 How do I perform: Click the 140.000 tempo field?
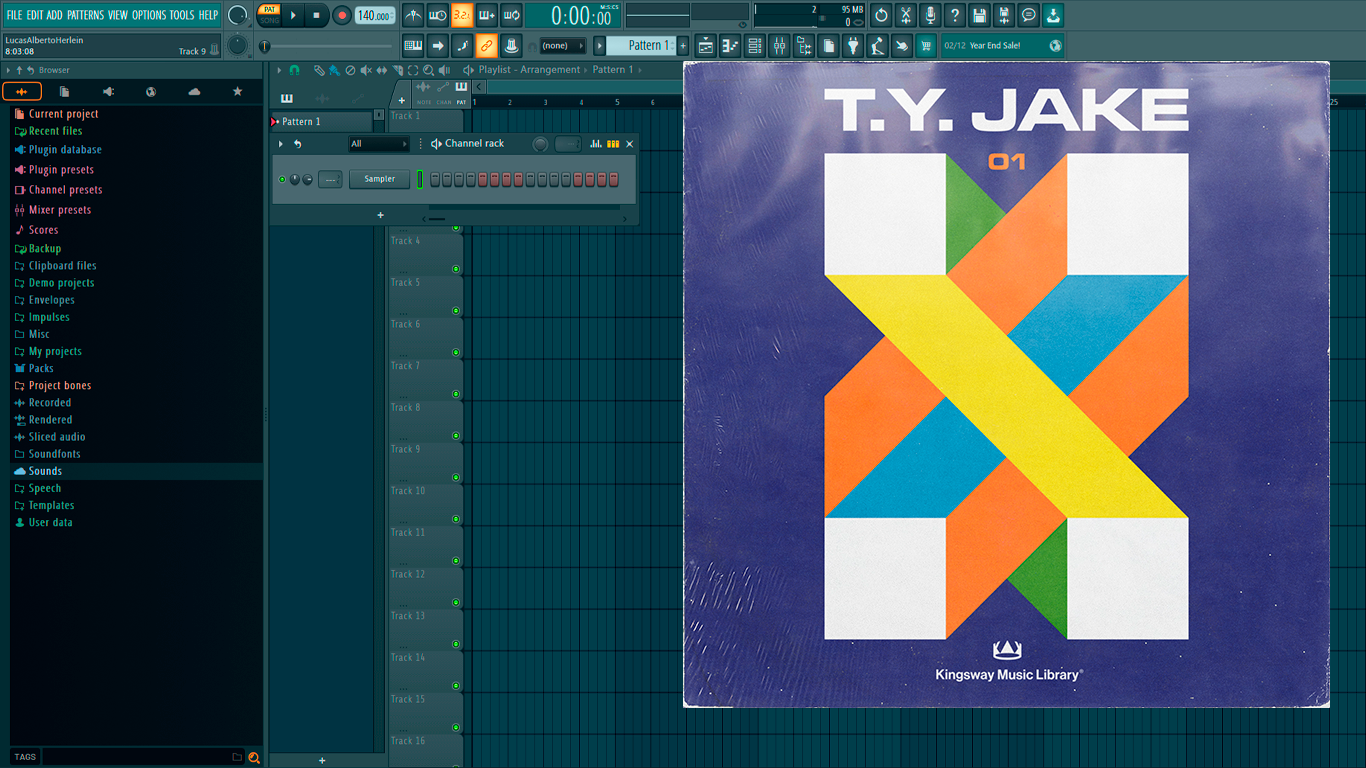point(375,15)
